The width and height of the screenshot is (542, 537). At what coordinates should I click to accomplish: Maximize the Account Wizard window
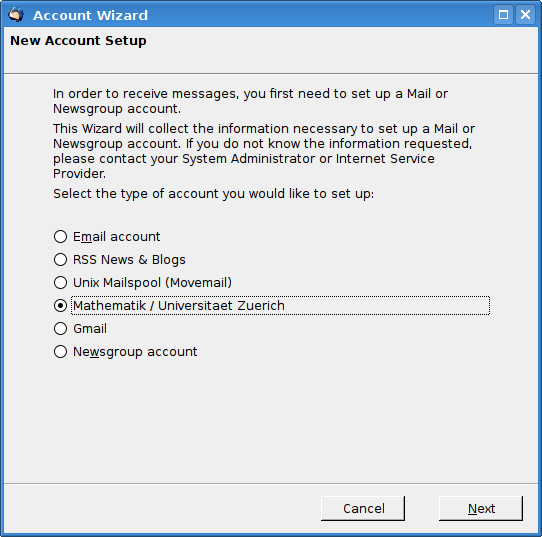(503, 15)
